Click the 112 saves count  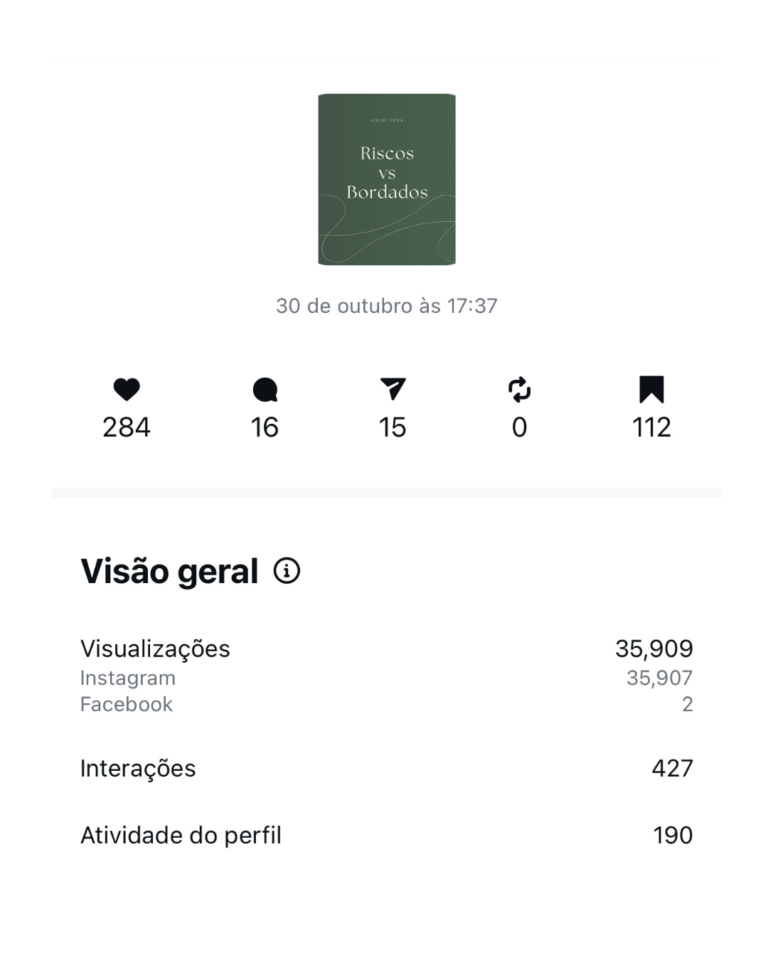point(651,428)
